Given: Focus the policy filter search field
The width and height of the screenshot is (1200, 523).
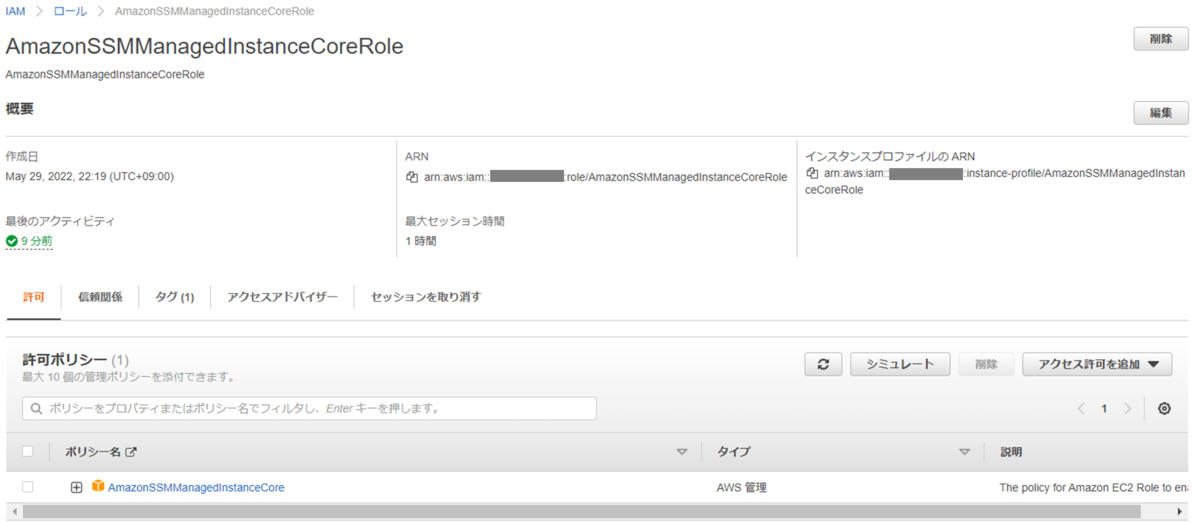Looking at the screenshot, I should (x=309, y=408).
